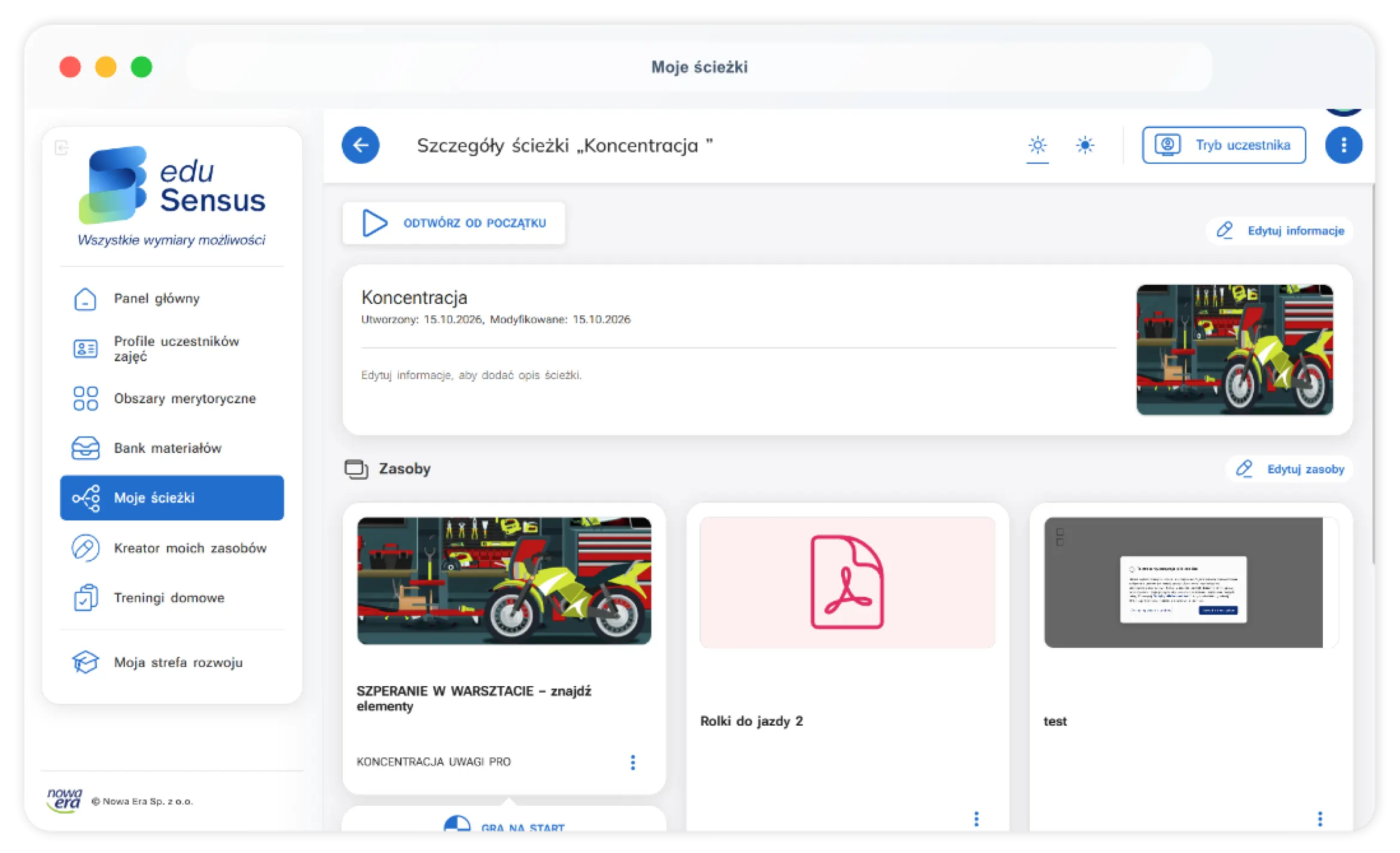Open Kreator moich zasobów icon
1400x853 pixels.
(85, 548)
